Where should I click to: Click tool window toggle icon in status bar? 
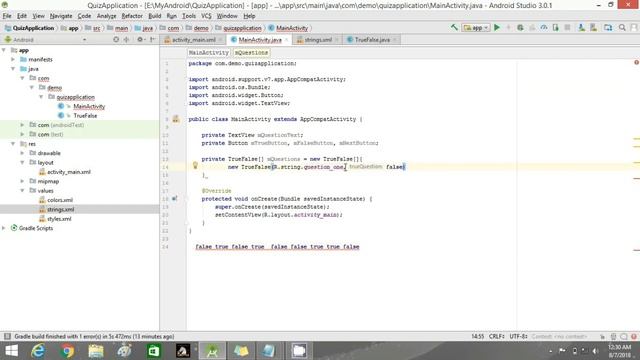click(7, 336)
